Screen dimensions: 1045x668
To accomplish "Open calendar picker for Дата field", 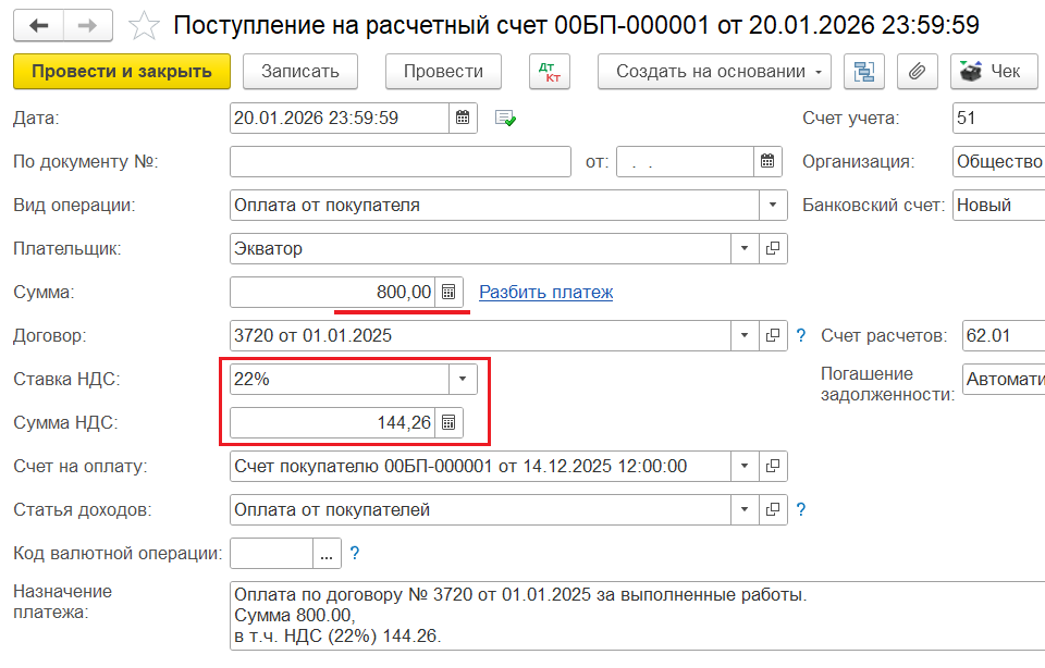I will click(462, 118).
